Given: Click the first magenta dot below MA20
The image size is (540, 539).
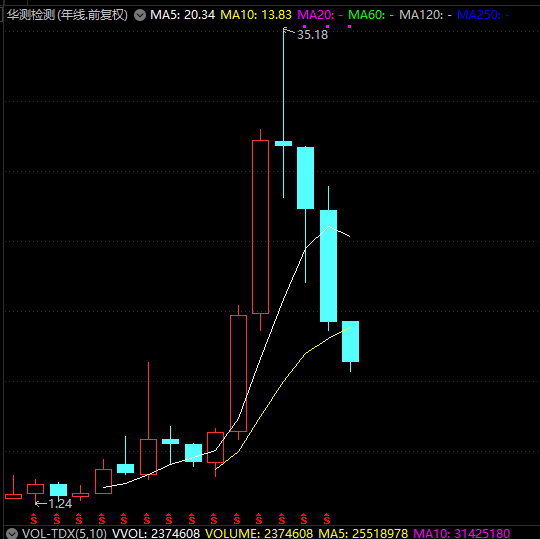Looking at the screenshot, I should click(x=304, y=27).
